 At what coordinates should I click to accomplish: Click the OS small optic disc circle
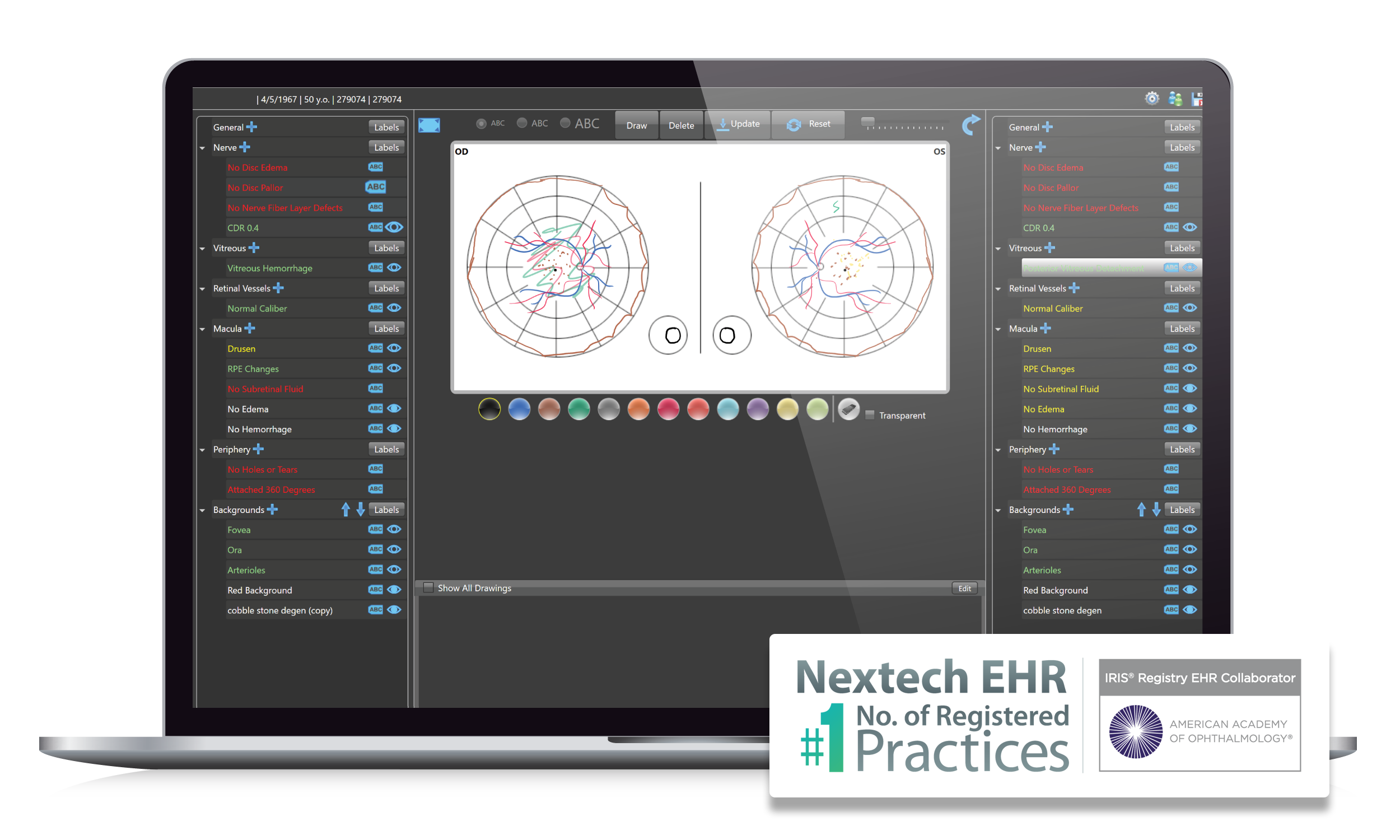point(732,335)
